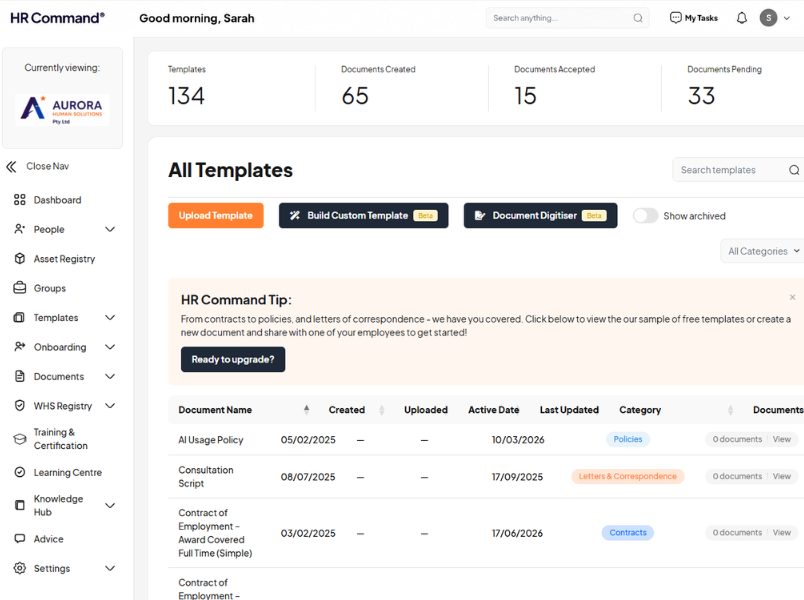This screenshot has width=804, height=600.
Task: Click the People person icon
Action: tap(19, 229)
